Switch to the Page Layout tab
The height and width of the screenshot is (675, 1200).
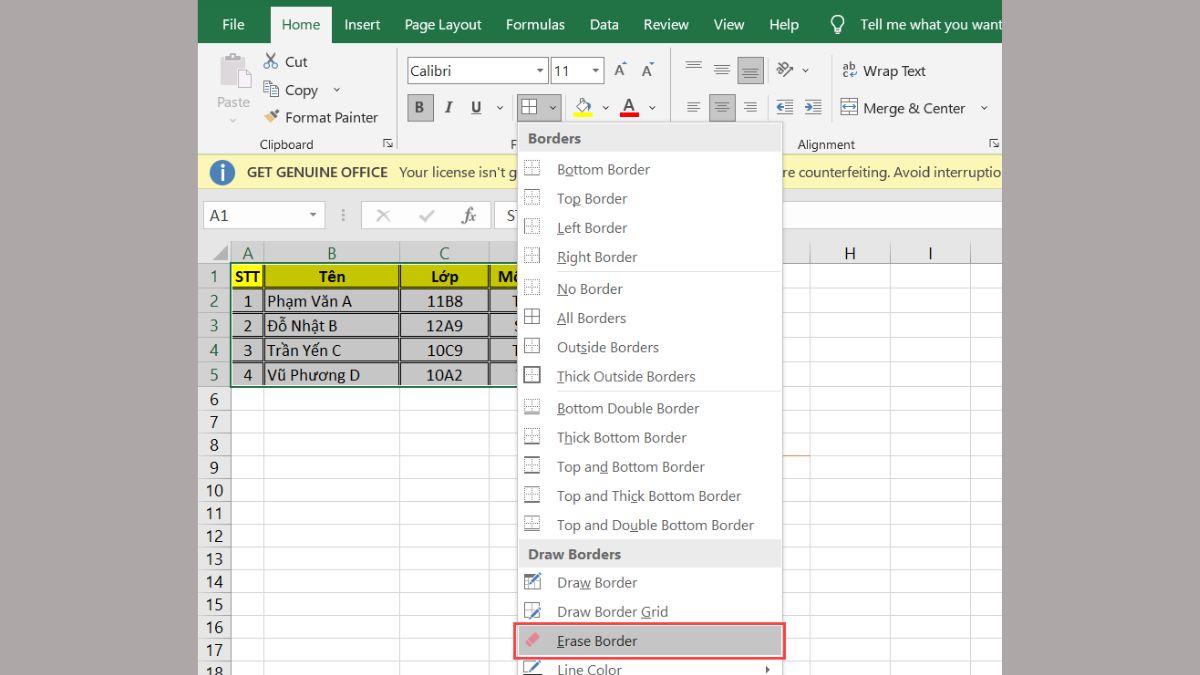[443, 25]
